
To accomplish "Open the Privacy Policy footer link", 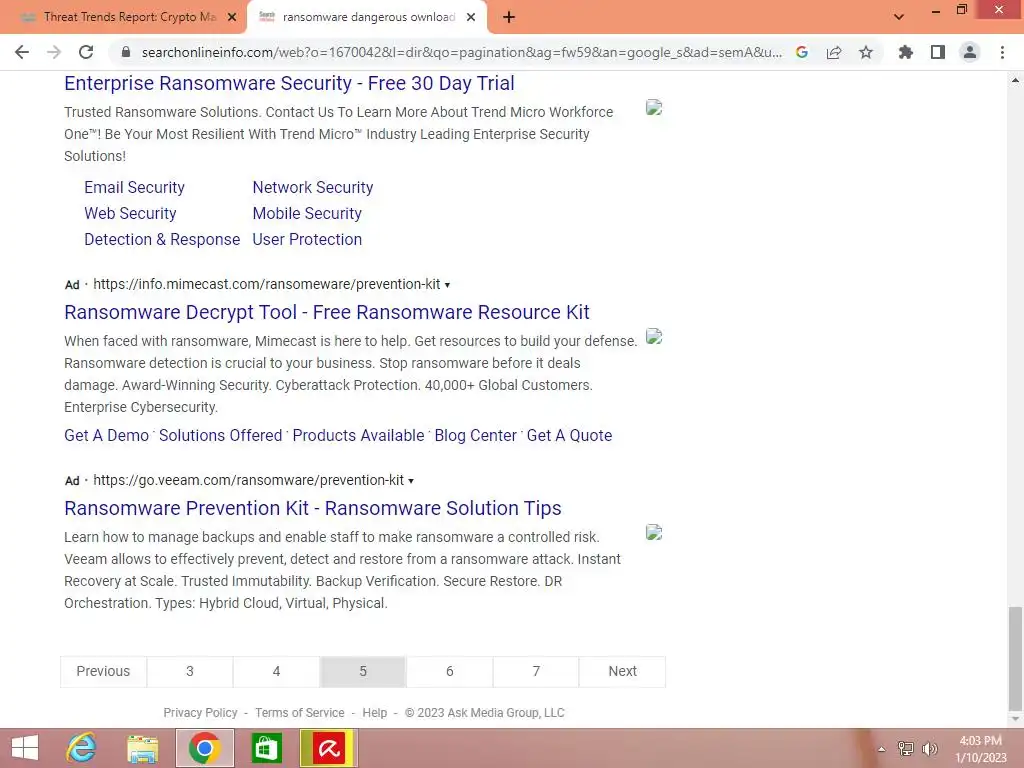I will point(200,712).
